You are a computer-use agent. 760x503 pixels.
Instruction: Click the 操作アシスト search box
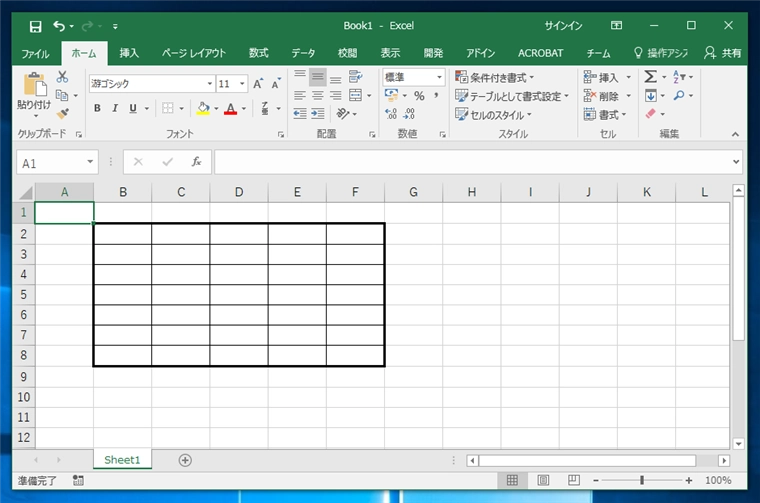[x=661, y=53]
